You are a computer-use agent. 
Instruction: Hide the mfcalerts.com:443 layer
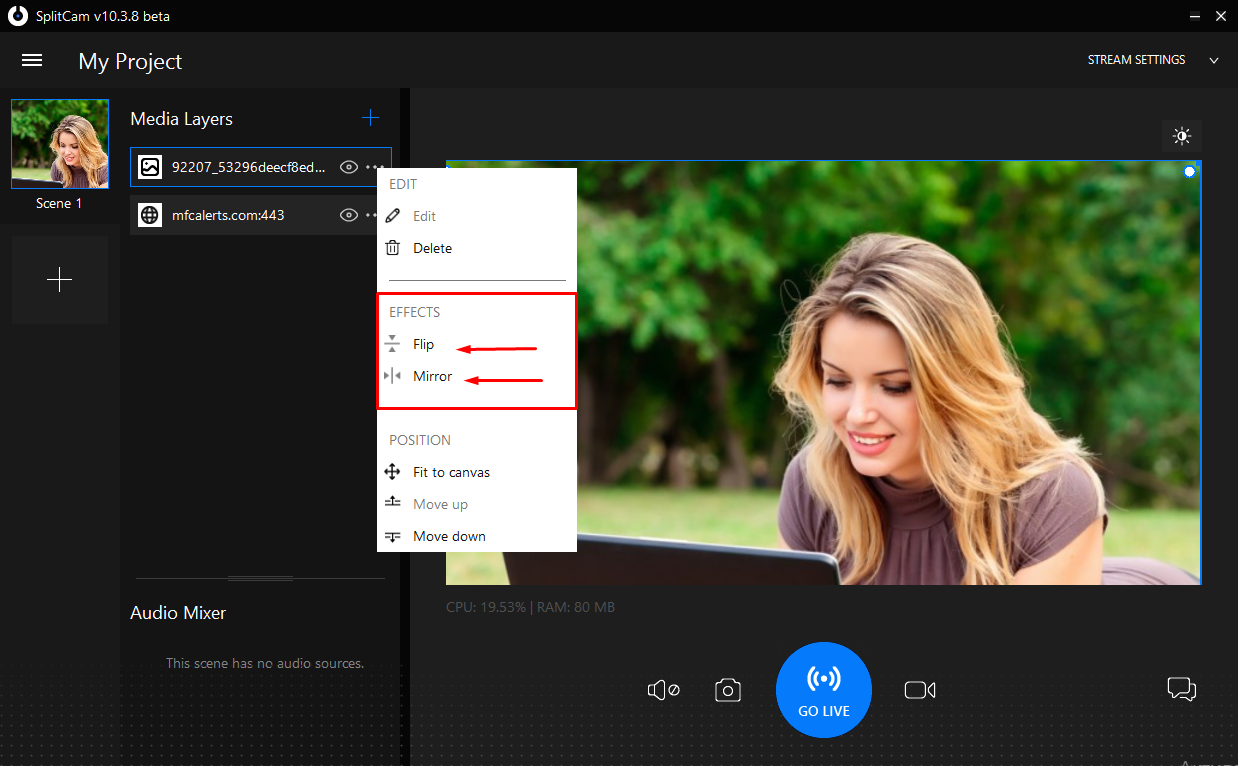pyautogui.click(x=348, y=215)
